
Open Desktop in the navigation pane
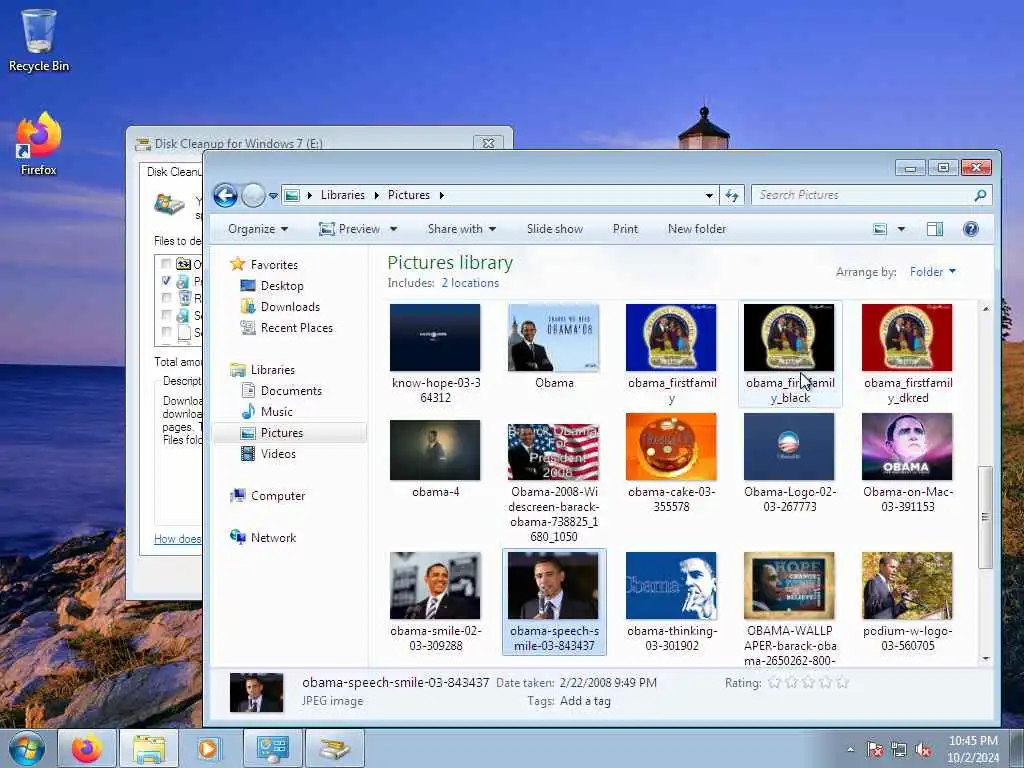click(281, 286)
